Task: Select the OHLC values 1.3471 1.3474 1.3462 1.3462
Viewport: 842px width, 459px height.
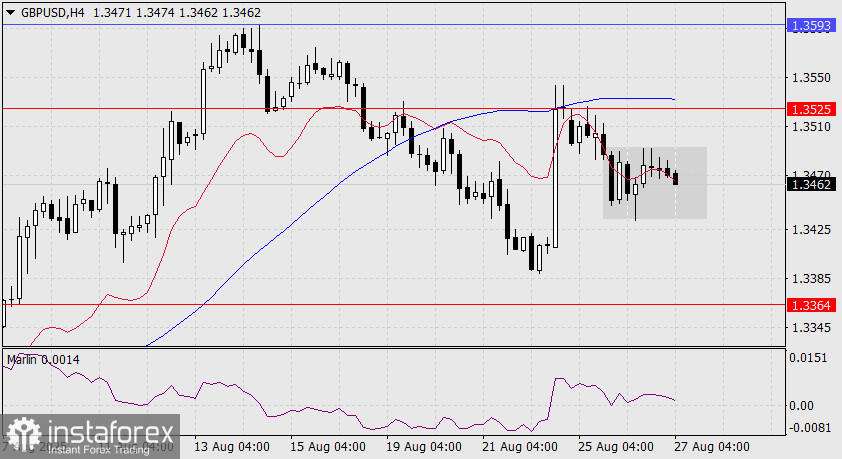Action: pos(177,12)
